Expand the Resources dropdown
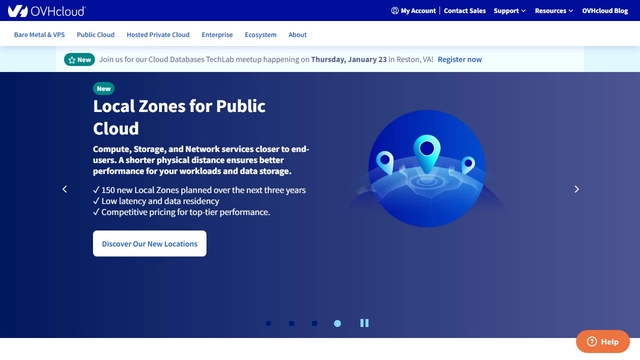Screen dimensions: 640x360 554,11
